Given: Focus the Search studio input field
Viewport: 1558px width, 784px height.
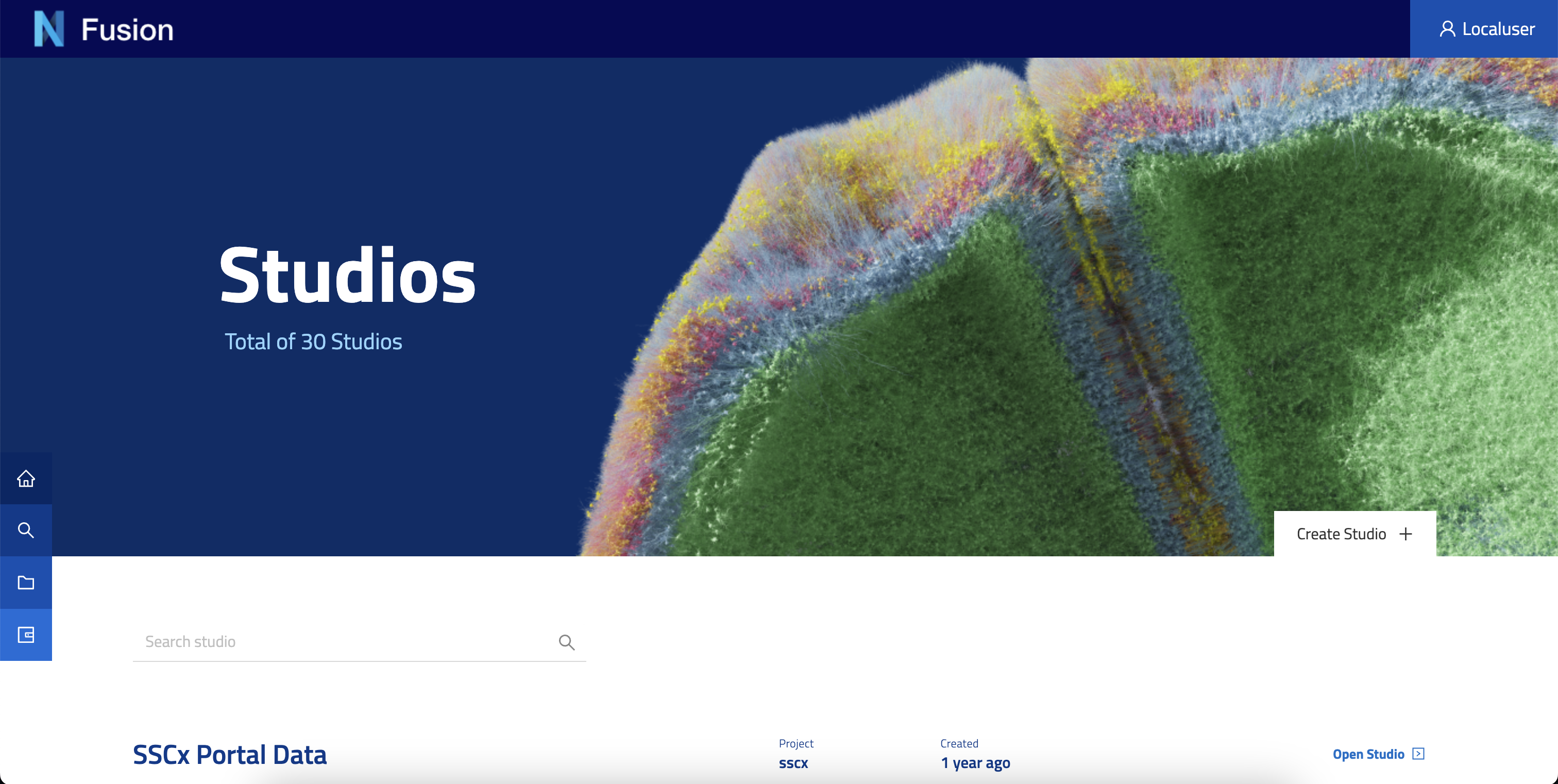Looking at the screenshot, I should point(359,641).
